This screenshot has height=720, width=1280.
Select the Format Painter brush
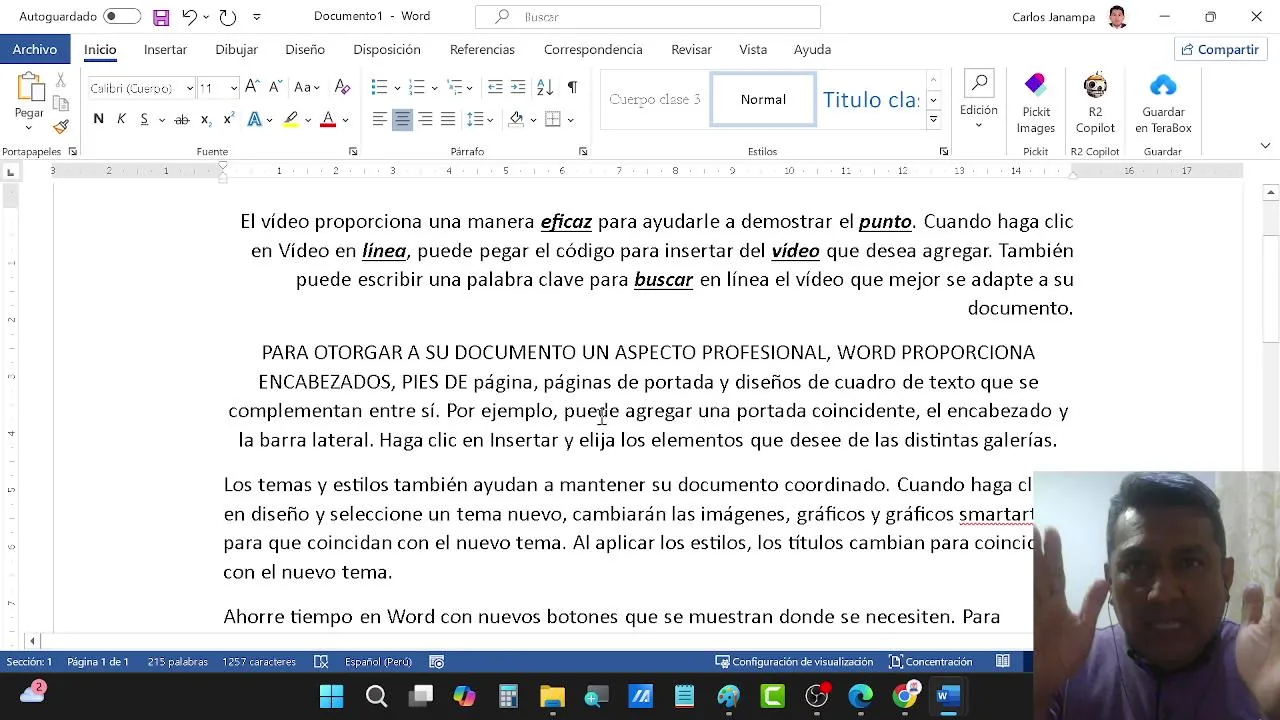click(61, 127)
